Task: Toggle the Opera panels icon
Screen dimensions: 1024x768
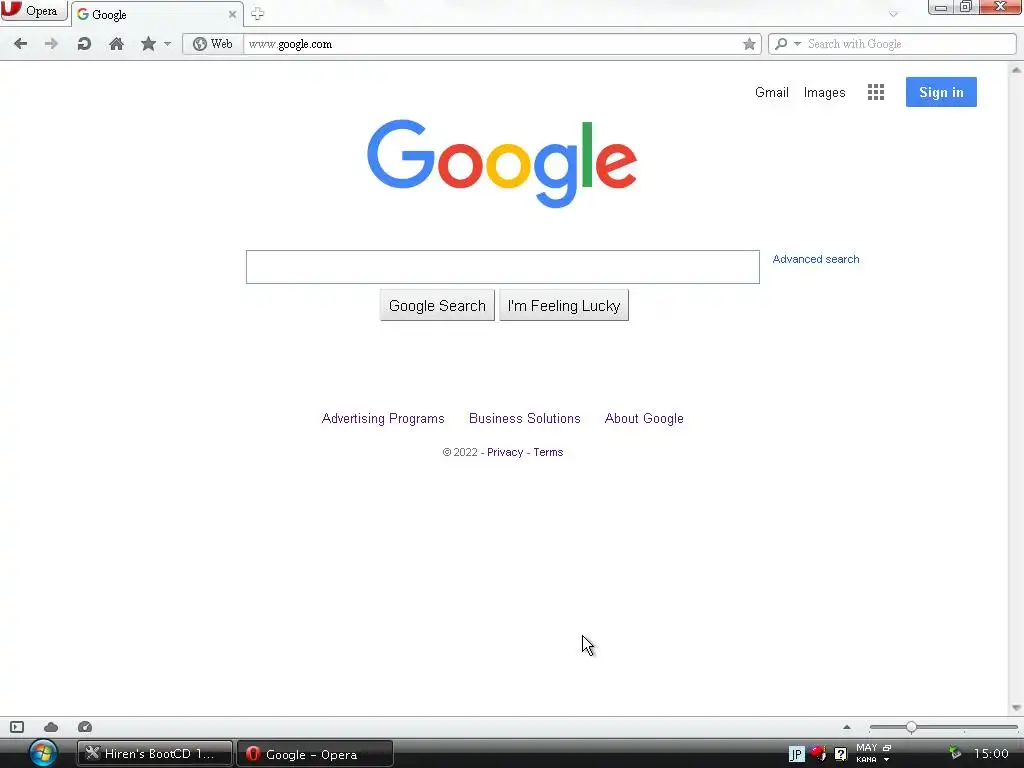Action: pos(17,727)
